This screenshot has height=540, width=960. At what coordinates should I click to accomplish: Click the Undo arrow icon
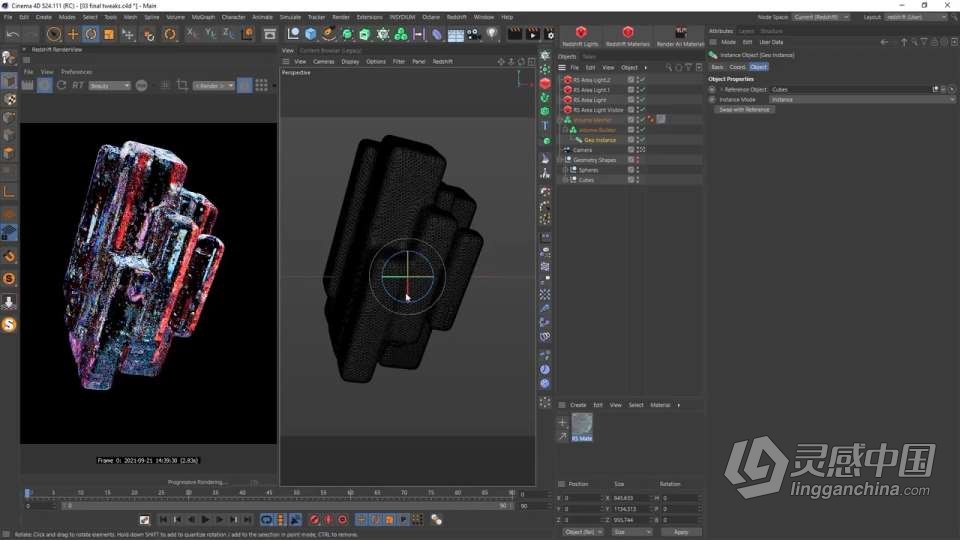pos(12,34)
